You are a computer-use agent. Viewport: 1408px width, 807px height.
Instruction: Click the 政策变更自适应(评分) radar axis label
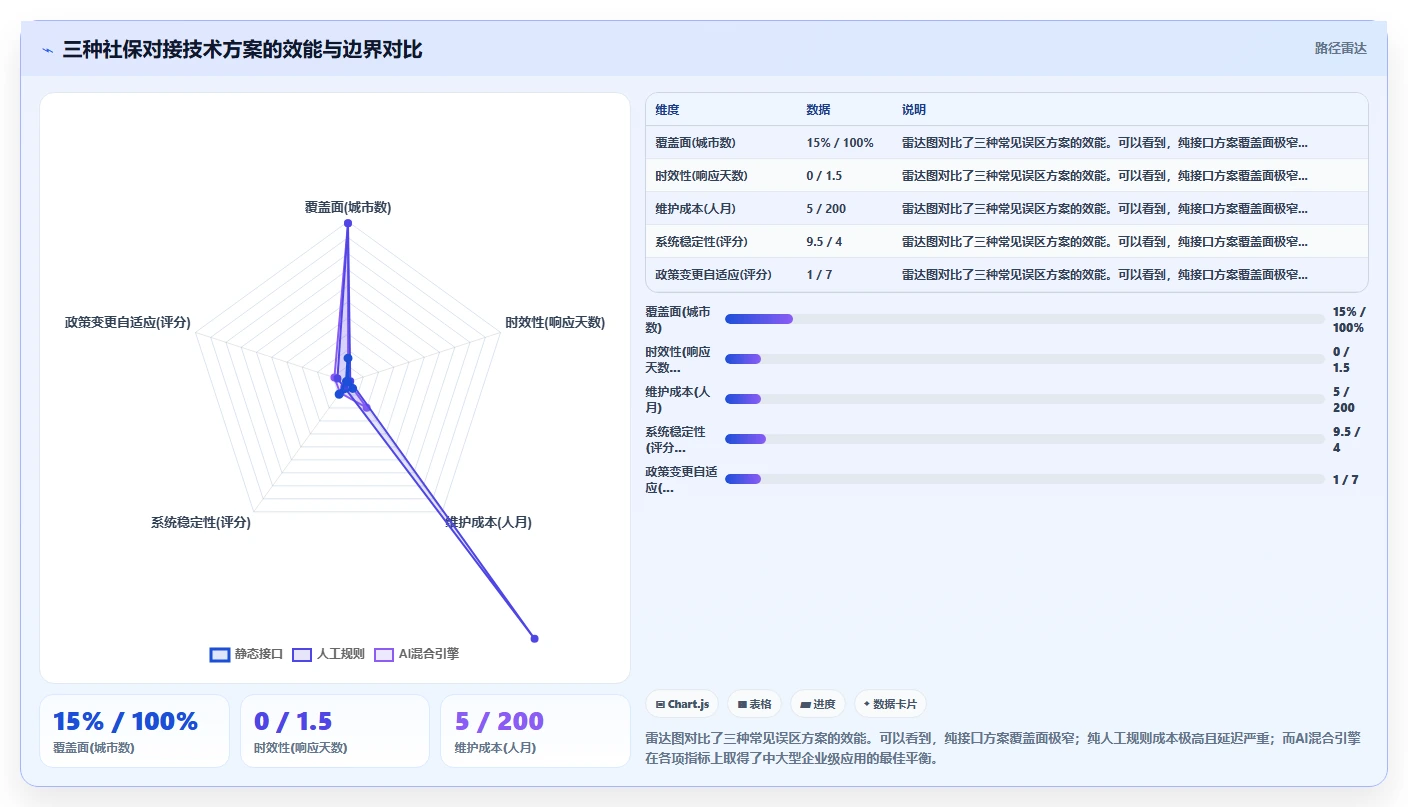(x=127, y=322)
